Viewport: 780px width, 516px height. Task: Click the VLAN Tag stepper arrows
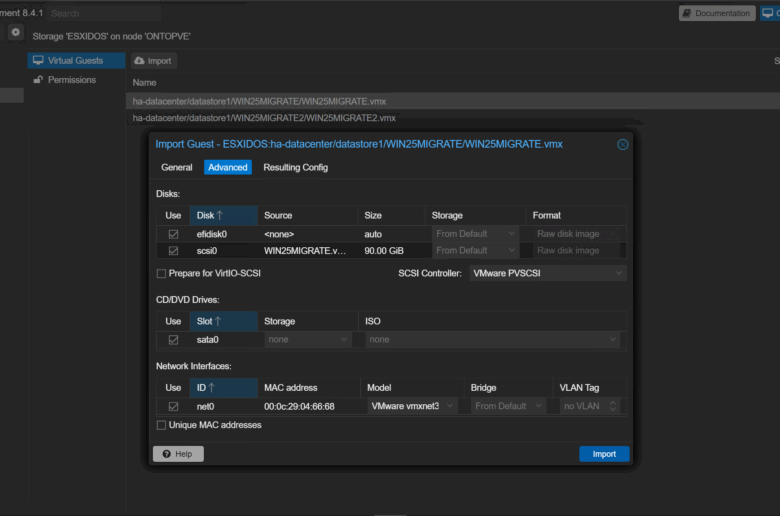tap(613, 407)
